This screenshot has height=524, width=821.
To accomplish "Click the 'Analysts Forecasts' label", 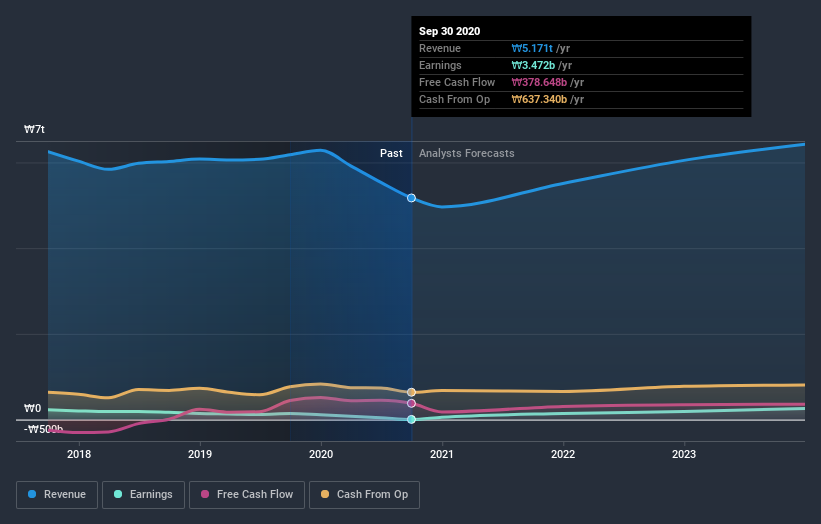I will 467,153.
